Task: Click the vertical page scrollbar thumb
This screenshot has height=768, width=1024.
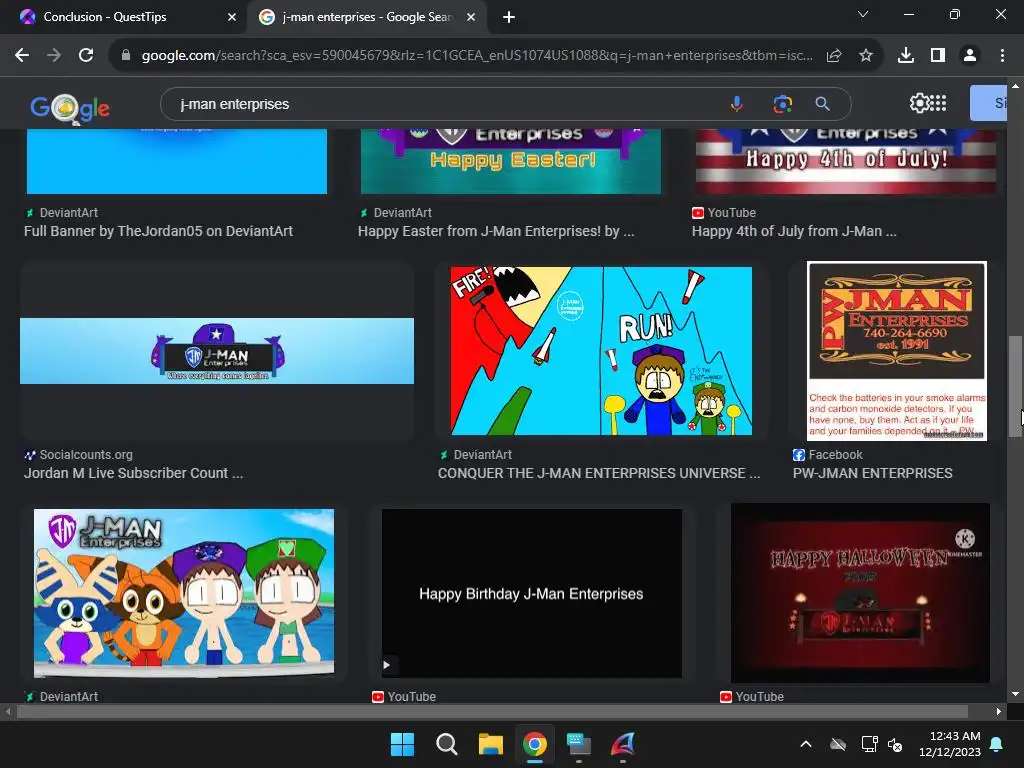Action: [1015, 386]
